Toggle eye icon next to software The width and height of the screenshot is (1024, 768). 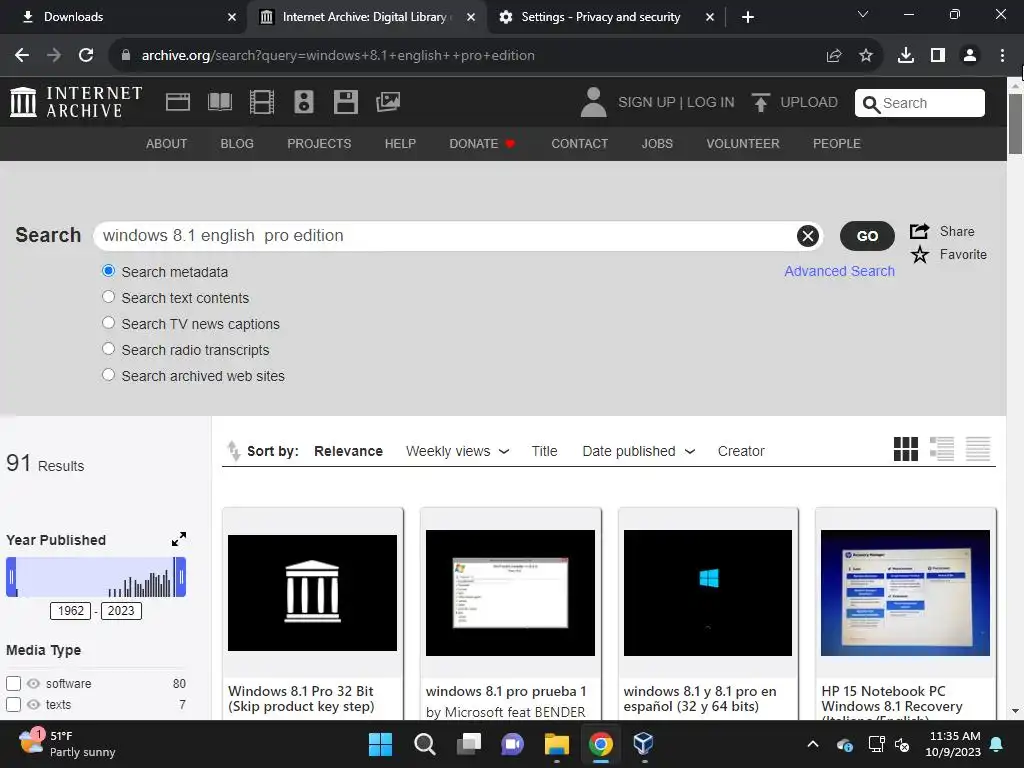33,684
